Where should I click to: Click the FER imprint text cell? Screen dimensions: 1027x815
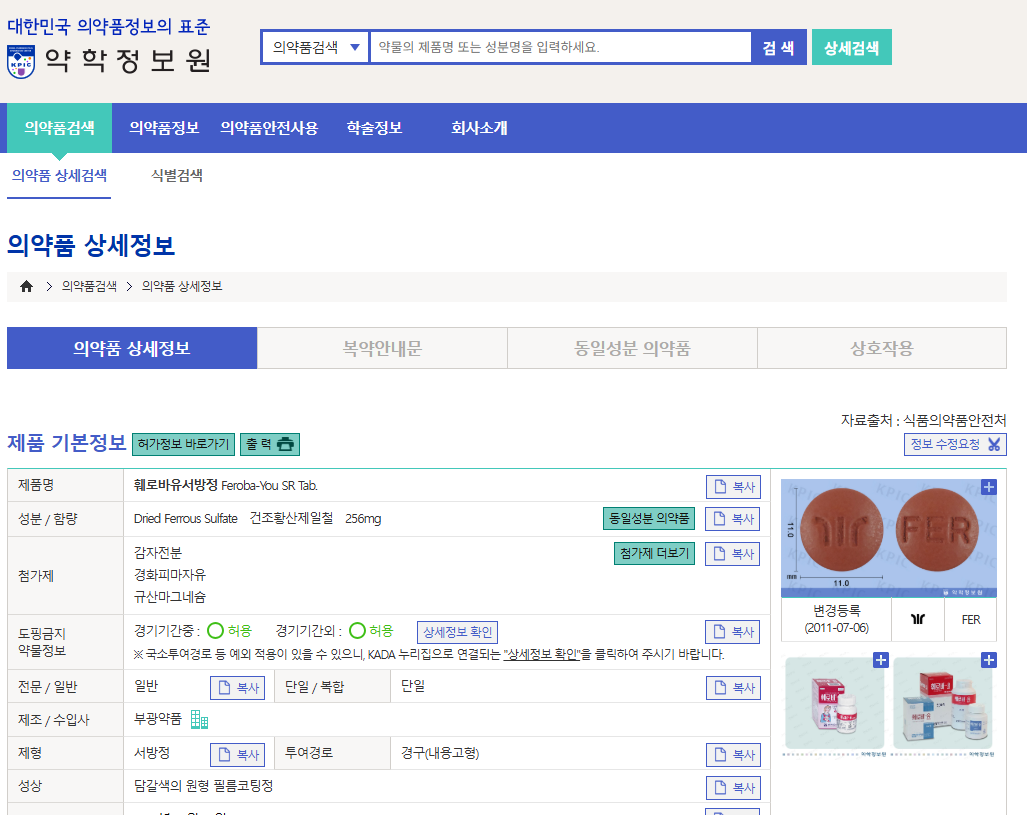971,619
